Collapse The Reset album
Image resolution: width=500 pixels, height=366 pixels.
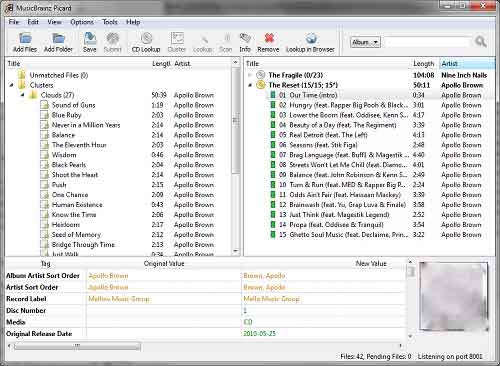tap(250, 85)
